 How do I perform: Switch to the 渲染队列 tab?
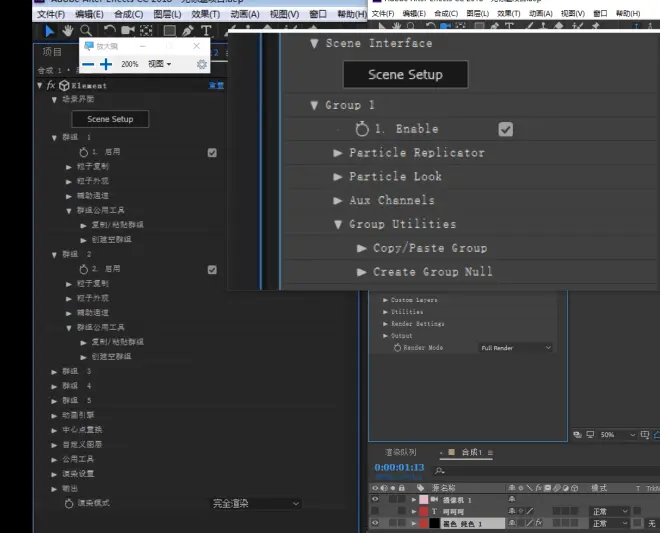tap(401, 452)
